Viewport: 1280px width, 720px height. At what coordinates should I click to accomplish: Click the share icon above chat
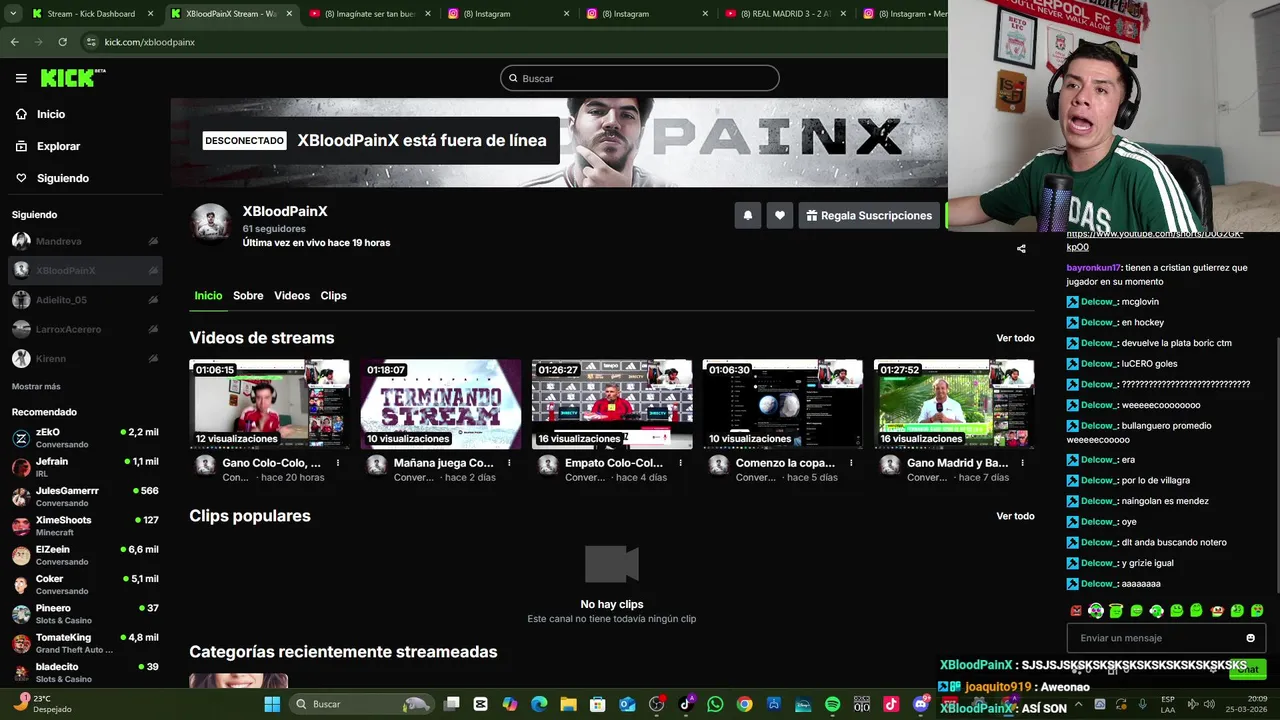tap(1021, 249)
